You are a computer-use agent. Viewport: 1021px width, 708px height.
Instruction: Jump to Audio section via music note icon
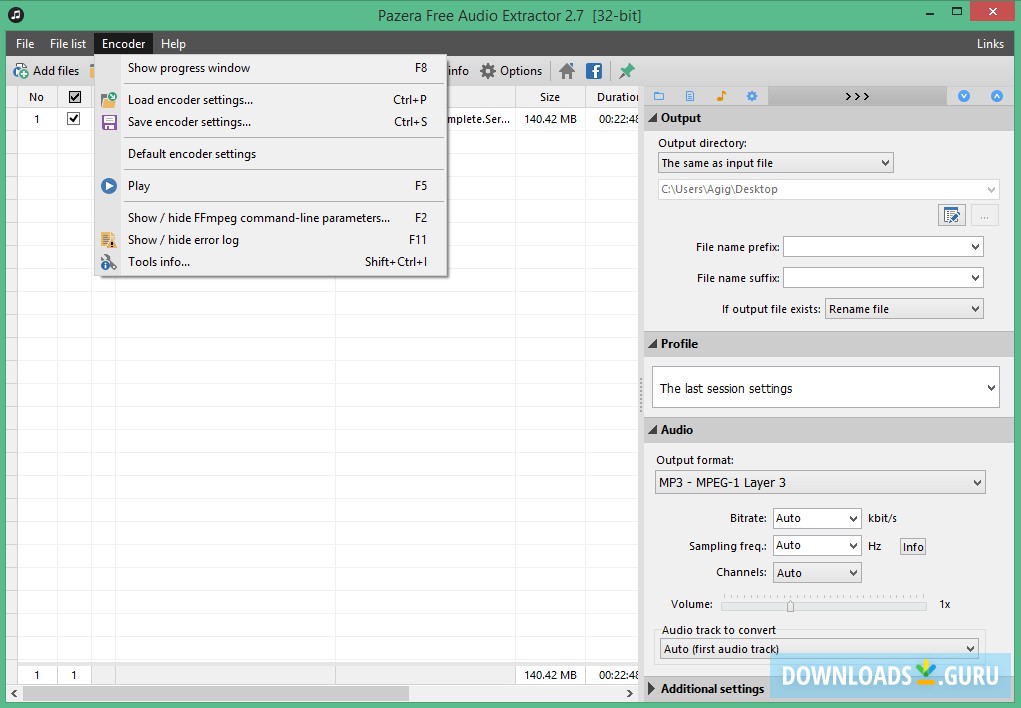point(721,96)
